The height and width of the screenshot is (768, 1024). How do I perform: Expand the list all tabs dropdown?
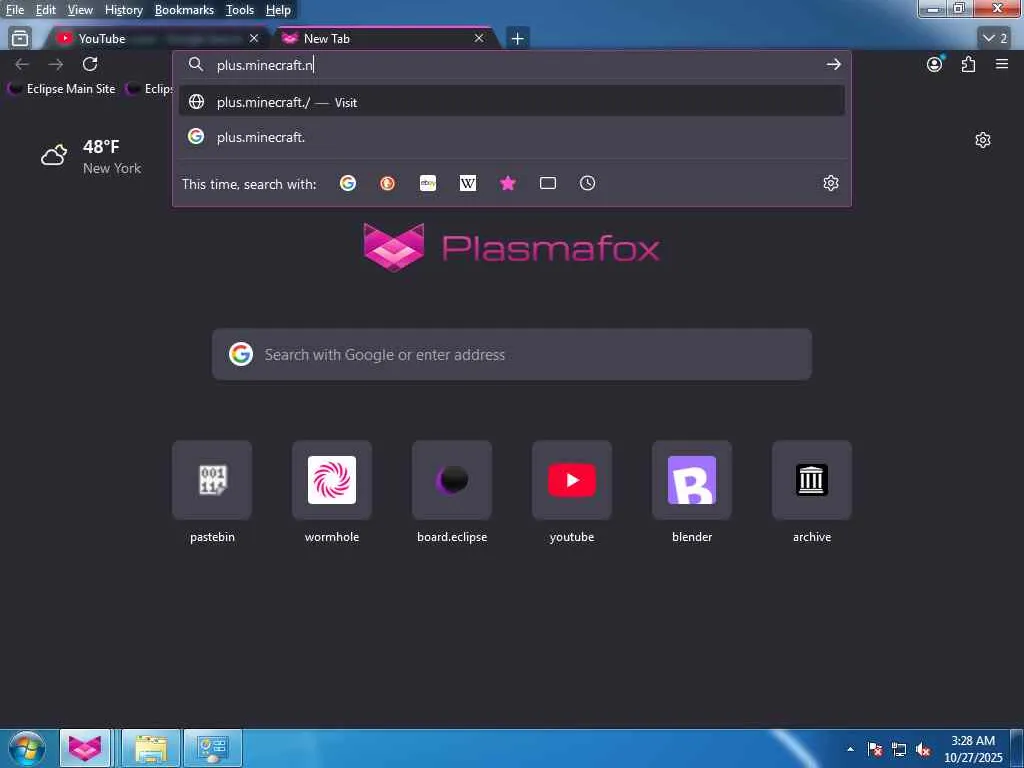tap(995, 39)
